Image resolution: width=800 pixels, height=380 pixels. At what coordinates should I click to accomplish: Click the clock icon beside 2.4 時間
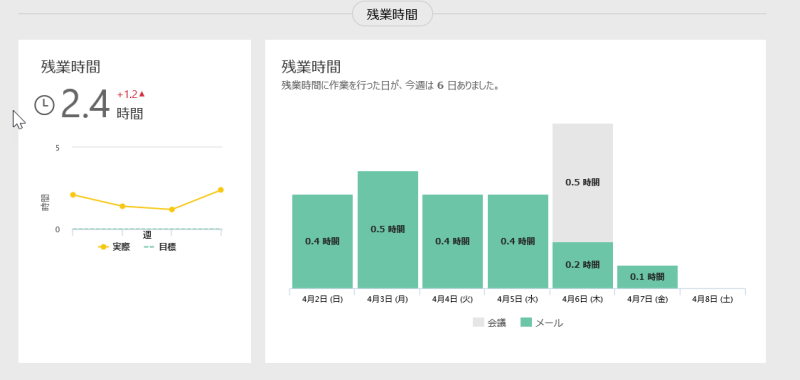pos(44,105)
